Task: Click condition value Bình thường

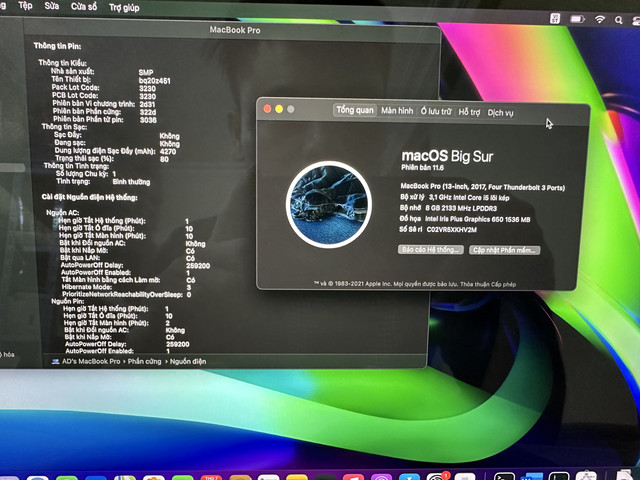Action: tap(131, 182)
